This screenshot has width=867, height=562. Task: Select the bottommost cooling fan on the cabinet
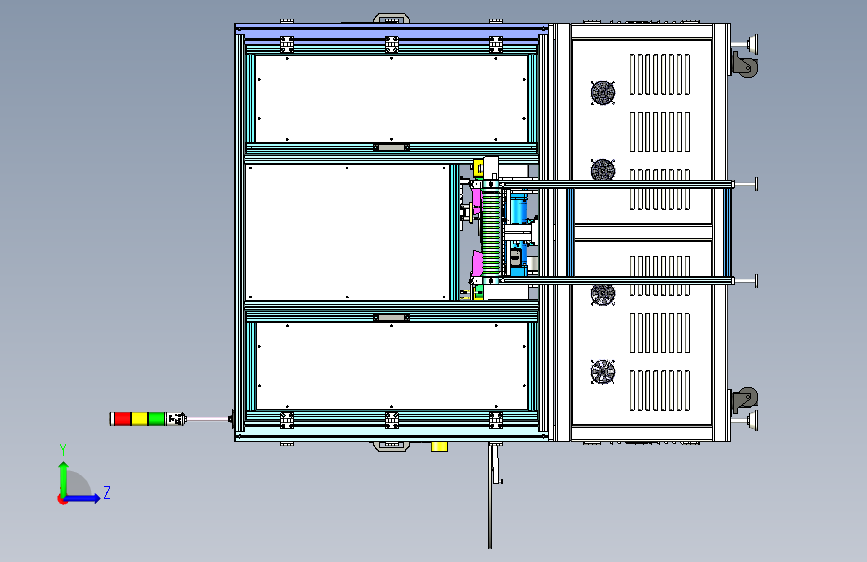(603, 372)
